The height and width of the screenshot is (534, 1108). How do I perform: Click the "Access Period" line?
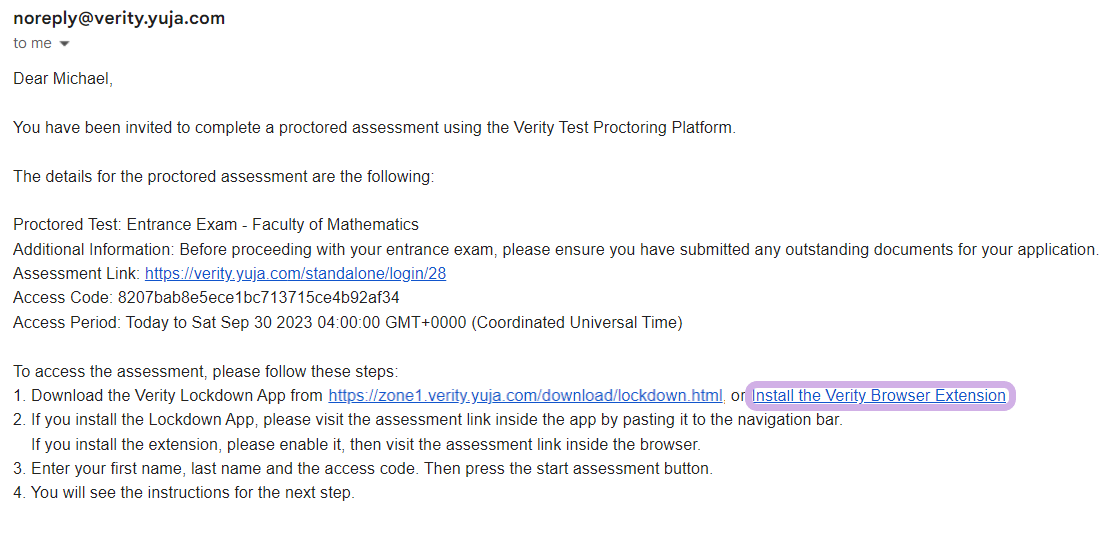pos(348,323)
